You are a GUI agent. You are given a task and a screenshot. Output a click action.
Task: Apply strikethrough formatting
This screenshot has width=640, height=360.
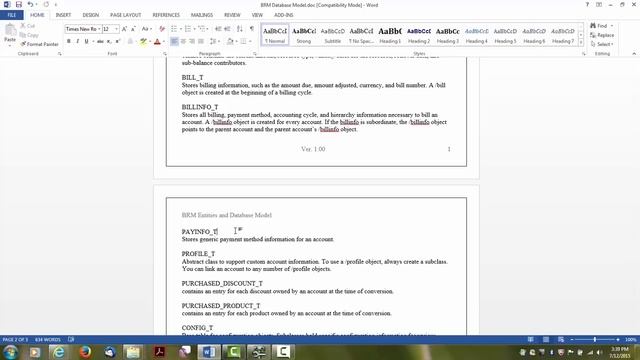coord(100,41)
